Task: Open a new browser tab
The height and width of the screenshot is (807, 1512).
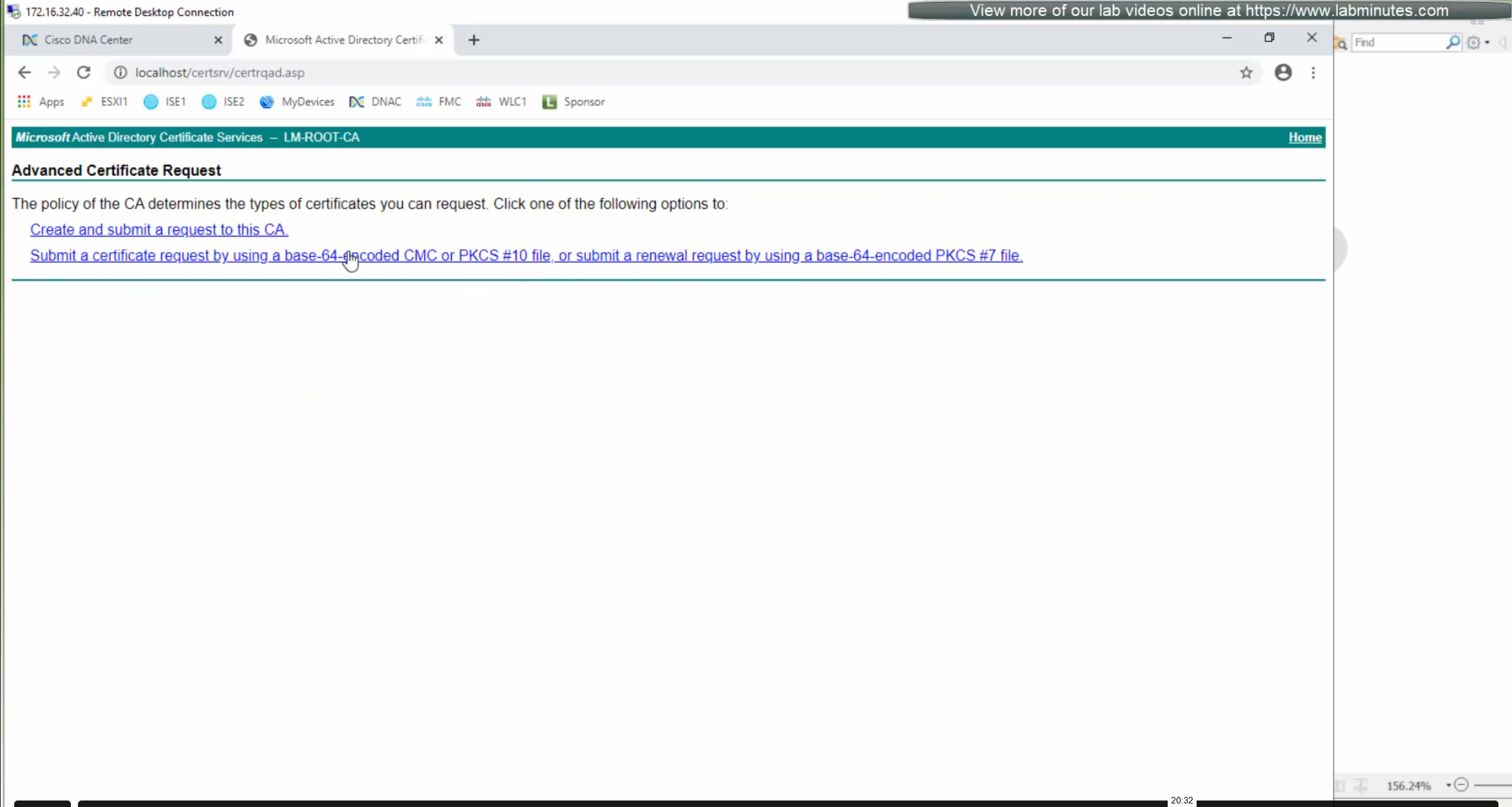Action: pyautogui.click(x=474, y=40)
